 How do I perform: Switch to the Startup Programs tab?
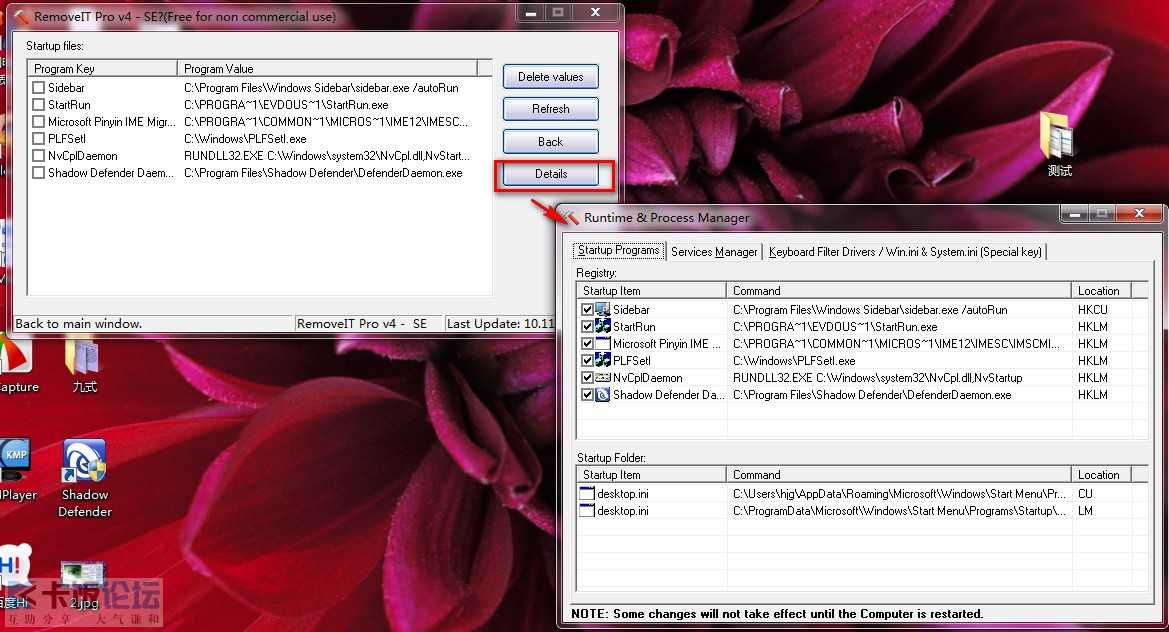coord(619,250)
